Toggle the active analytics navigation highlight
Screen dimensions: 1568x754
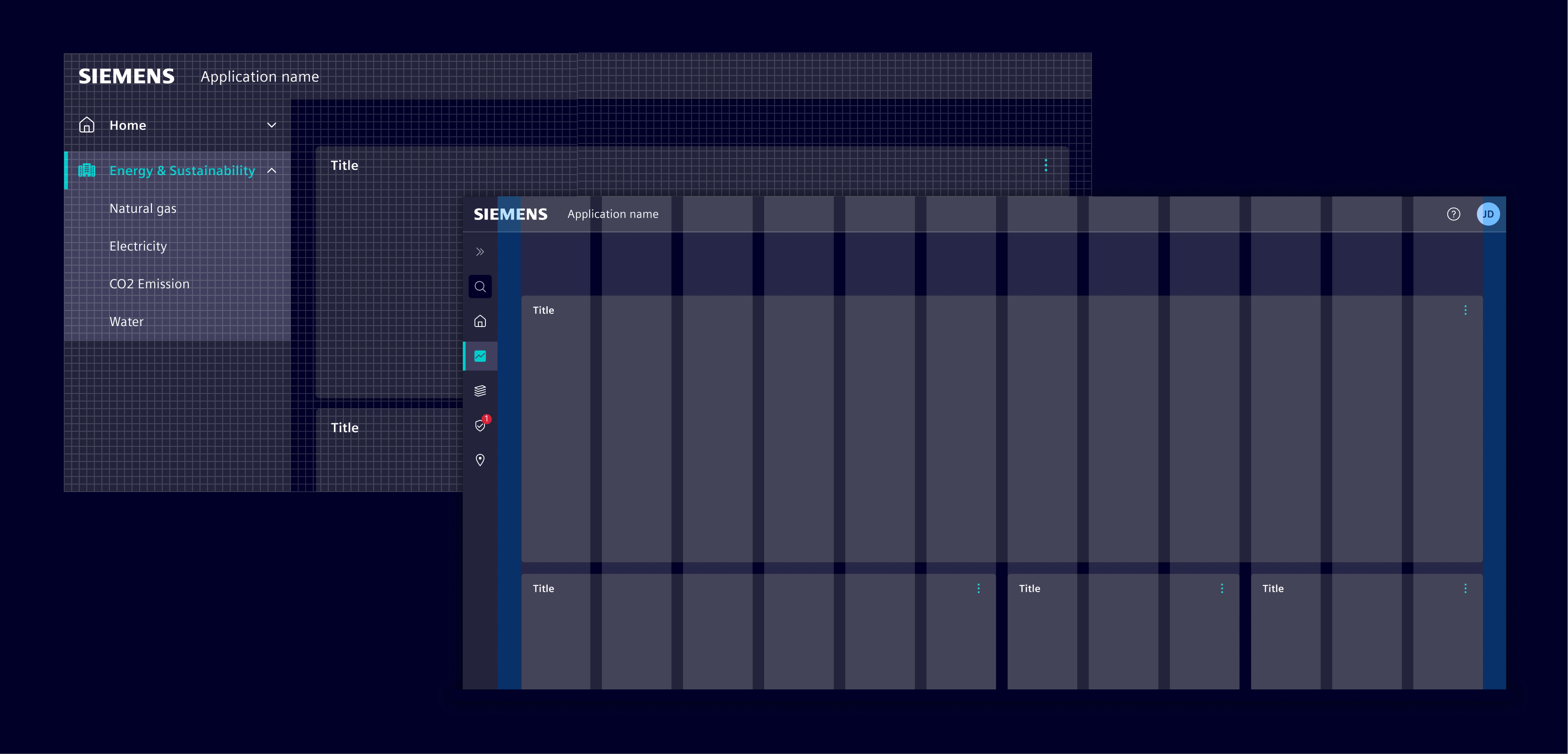point(480,356)
